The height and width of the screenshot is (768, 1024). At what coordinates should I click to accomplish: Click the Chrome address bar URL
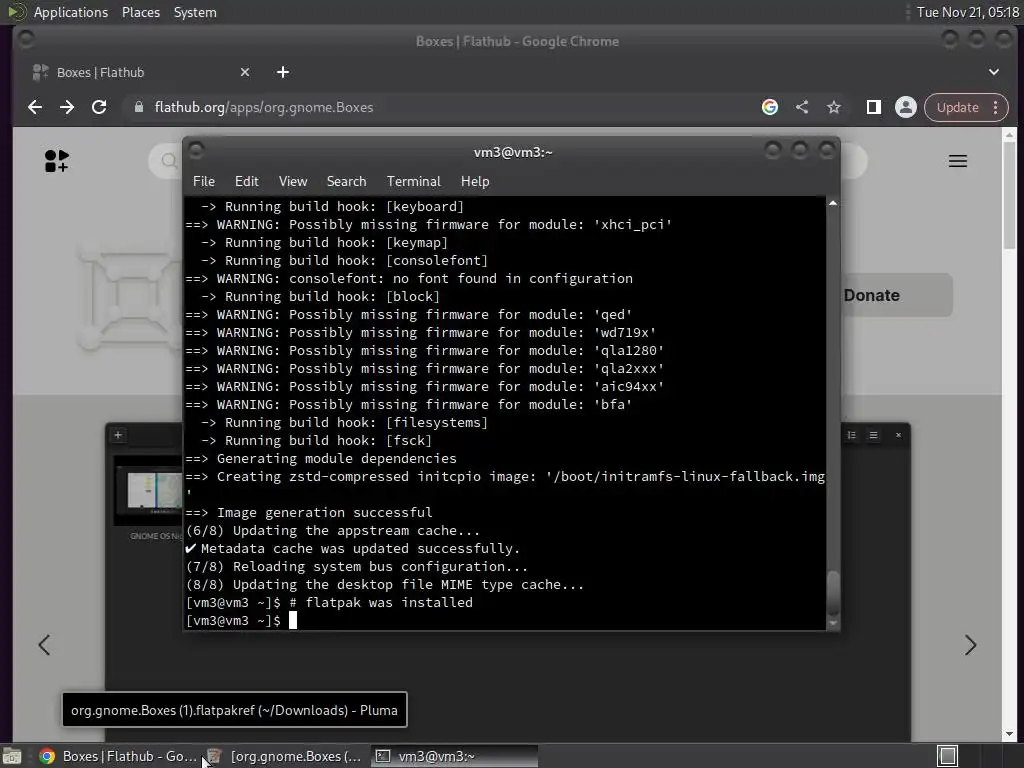[264, 107]
